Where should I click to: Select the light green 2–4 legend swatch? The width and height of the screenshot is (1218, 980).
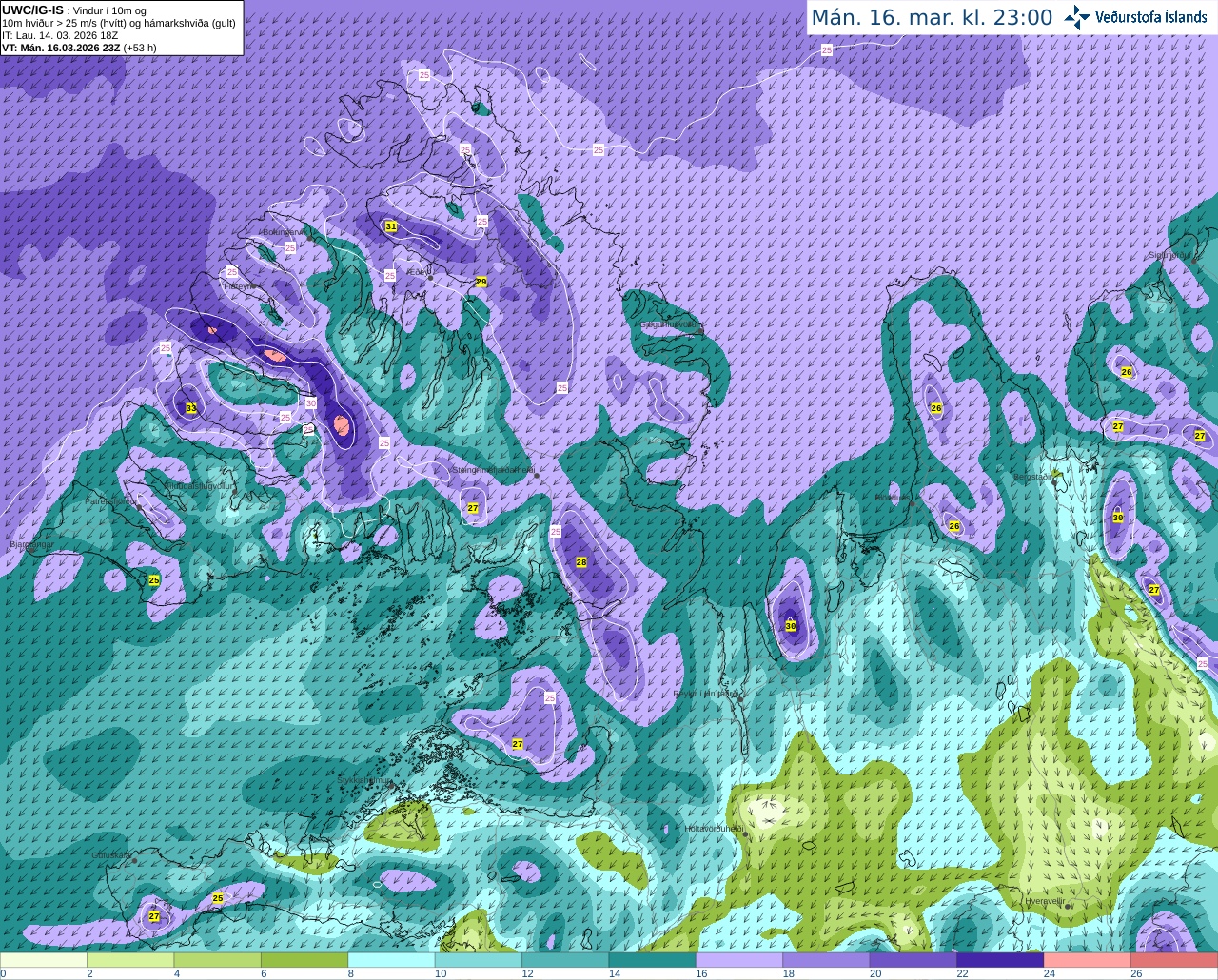coord(130,960)
